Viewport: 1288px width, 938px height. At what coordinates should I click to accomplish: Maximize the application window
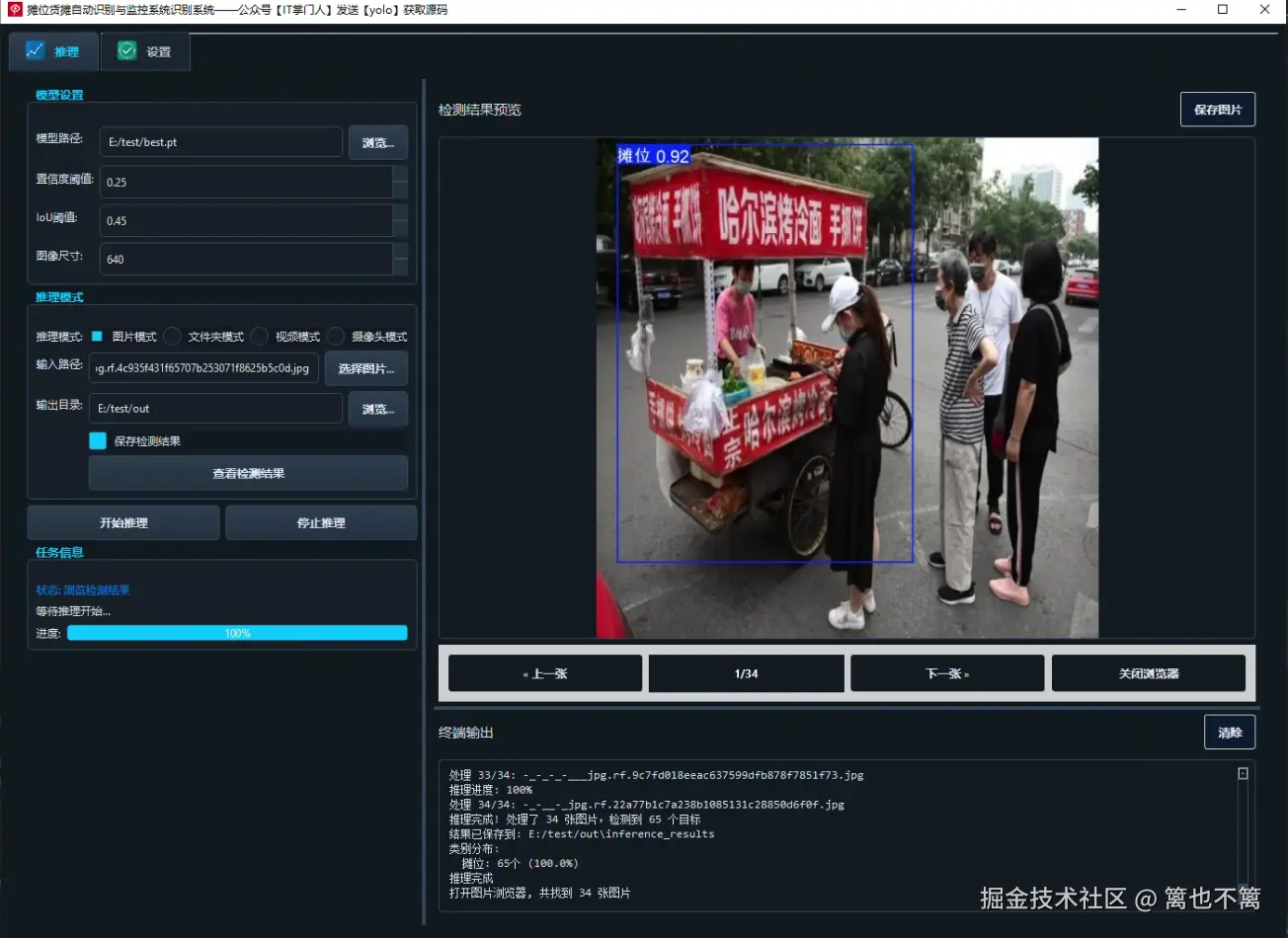tap(1223, 10)
